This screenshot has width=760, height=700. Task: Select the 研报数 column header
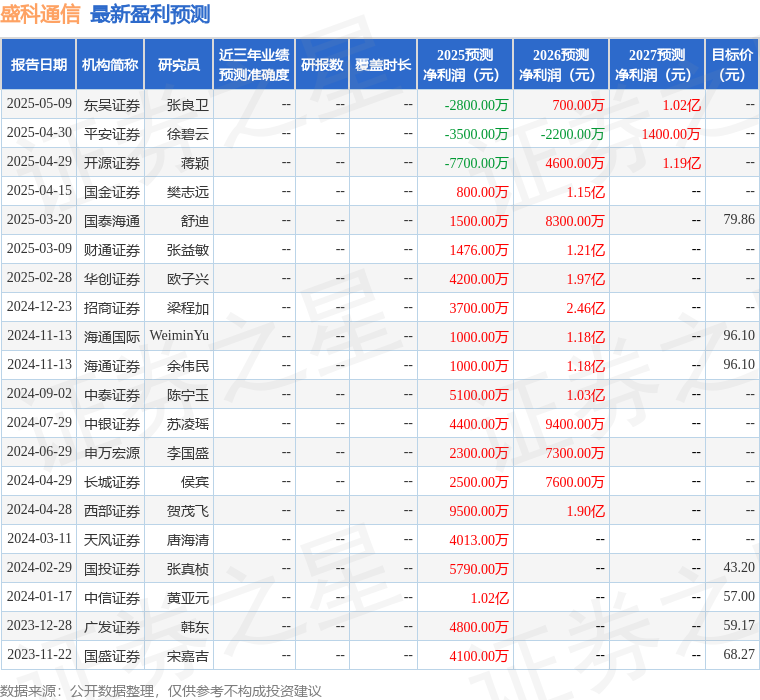coord(321,64)
